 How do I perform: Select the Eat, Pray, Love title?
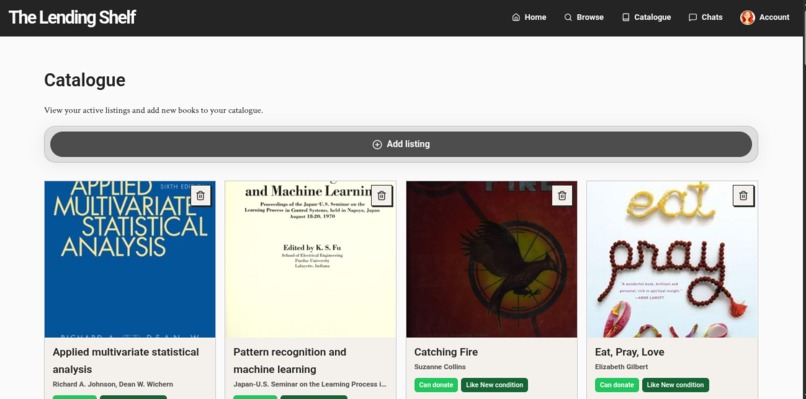[x=629, y=352]
